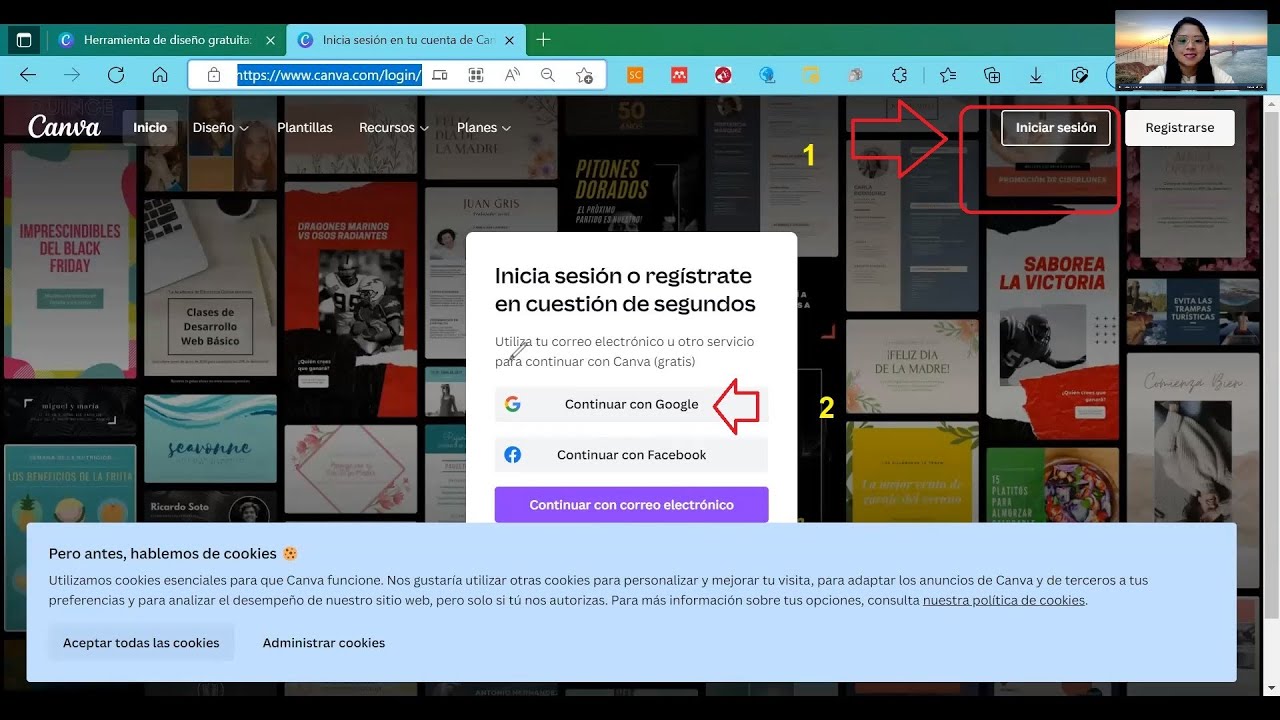The height and width of the screenshot is (720, 1280).
Task: Open the red circular extension icon
Action: (723, 75)
